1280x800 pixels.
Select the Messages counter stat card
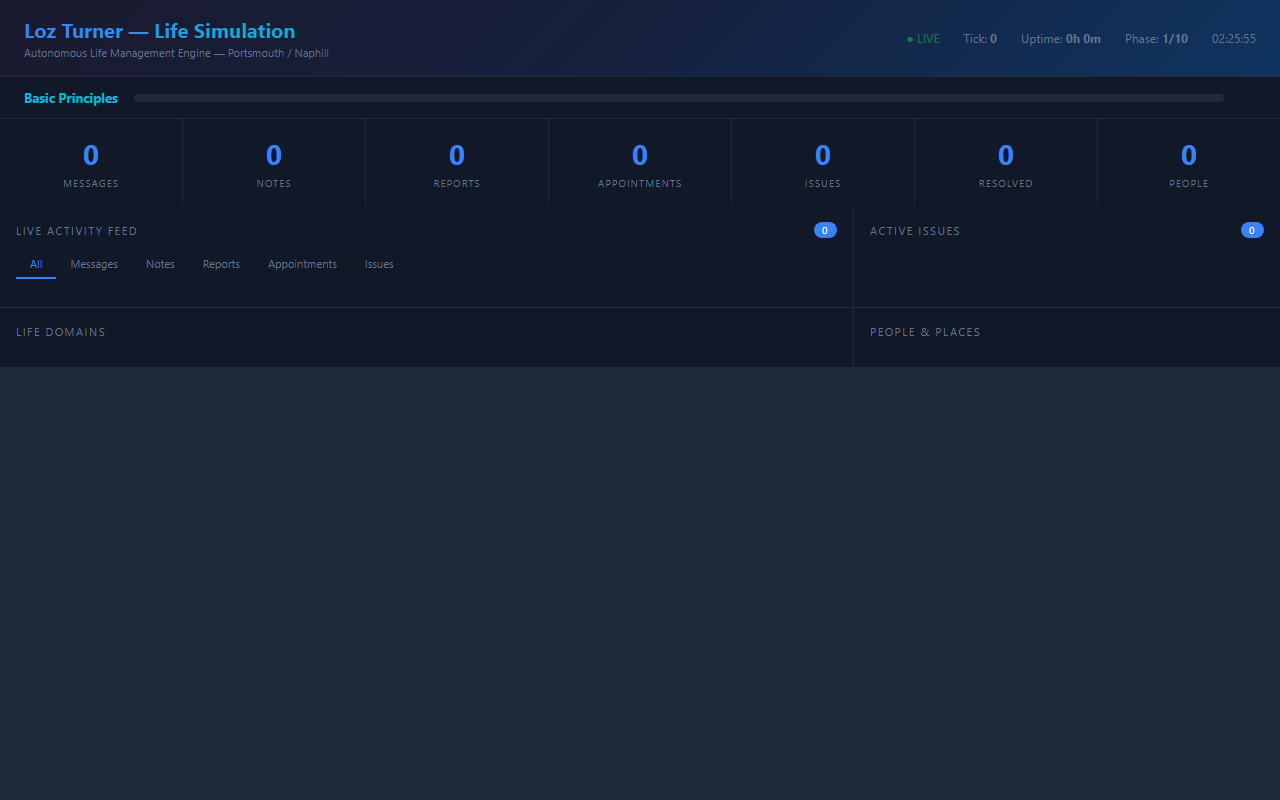(x=91, y=164)
